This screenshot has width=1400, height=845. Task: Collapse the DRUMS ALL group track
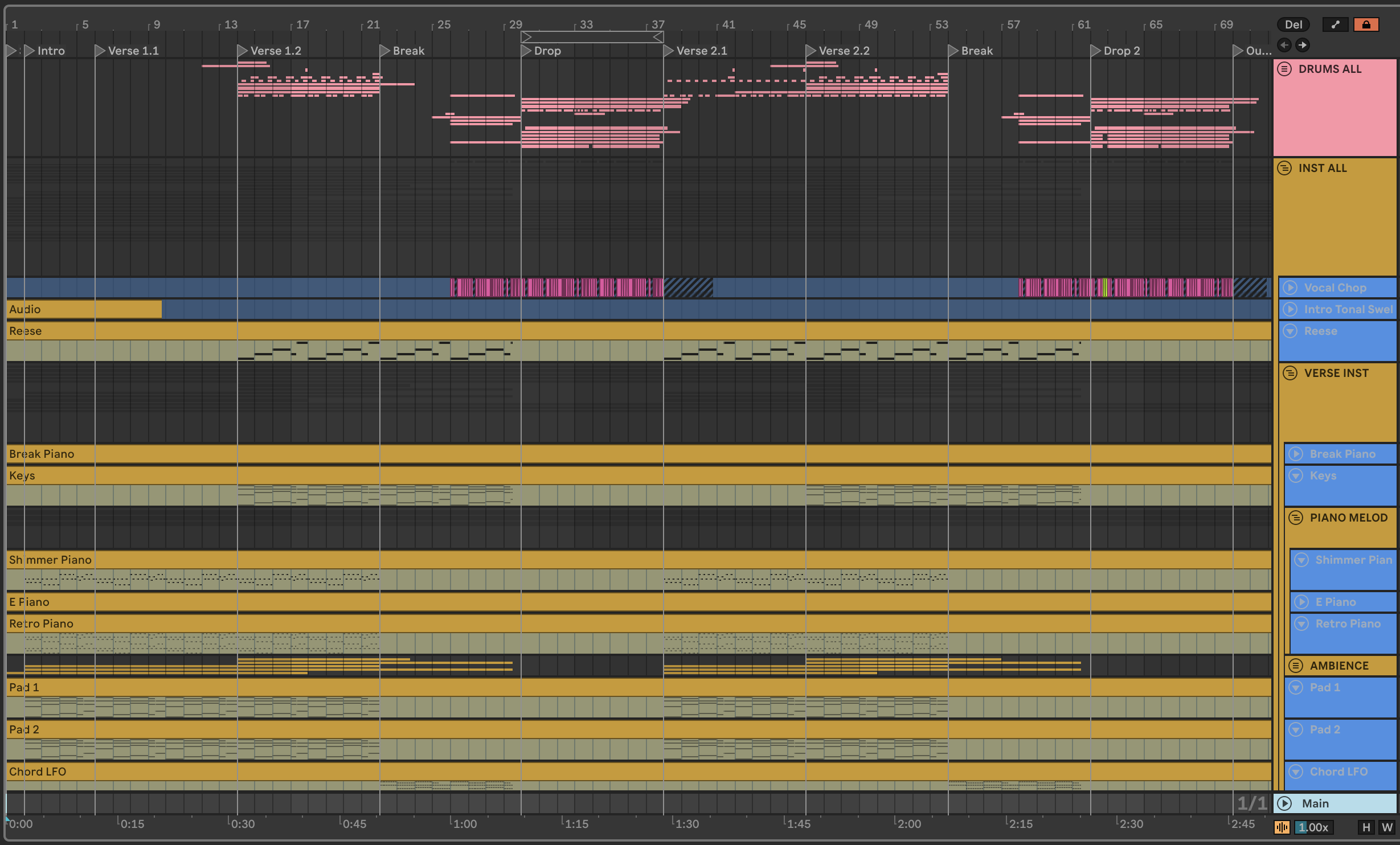click(1284, 69)
